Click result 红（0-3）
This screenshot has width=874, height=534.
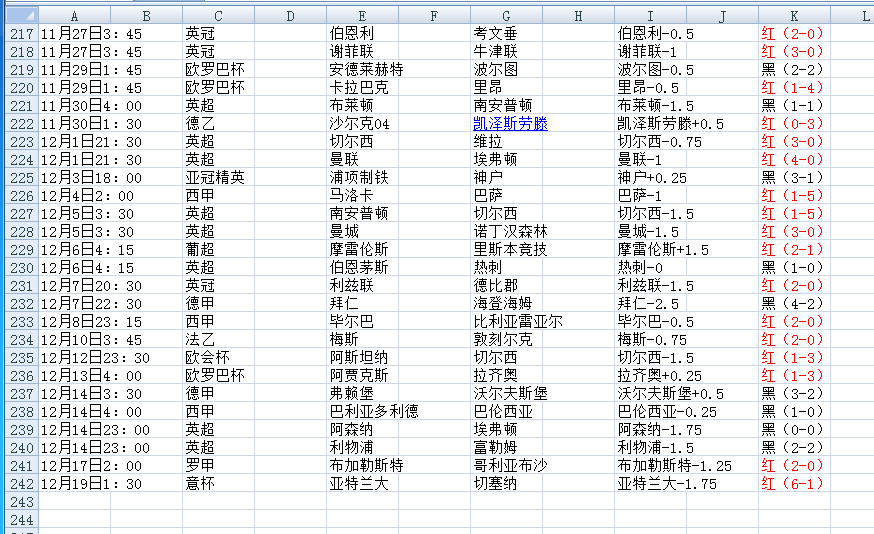[x=792, y=124]
